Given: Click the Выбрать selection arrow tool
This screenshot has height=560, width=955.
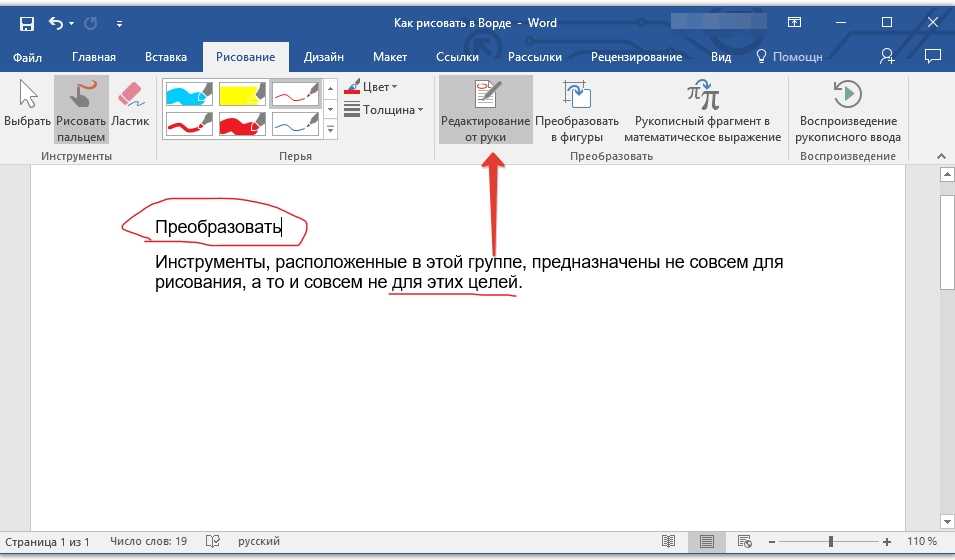Looking at the screenshot, I should 27,106.
